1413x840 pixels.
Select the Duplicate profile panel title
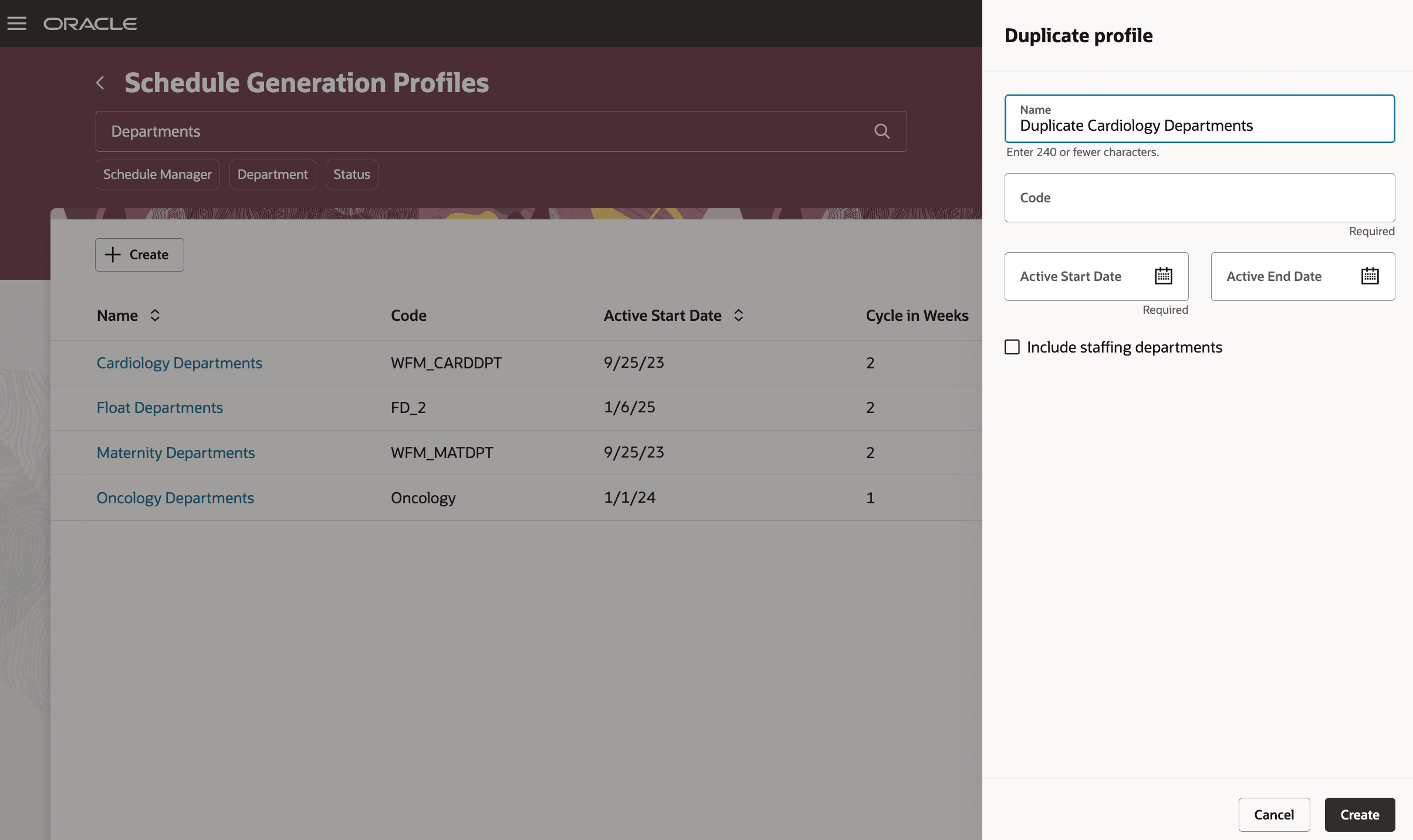[1079, 36]
